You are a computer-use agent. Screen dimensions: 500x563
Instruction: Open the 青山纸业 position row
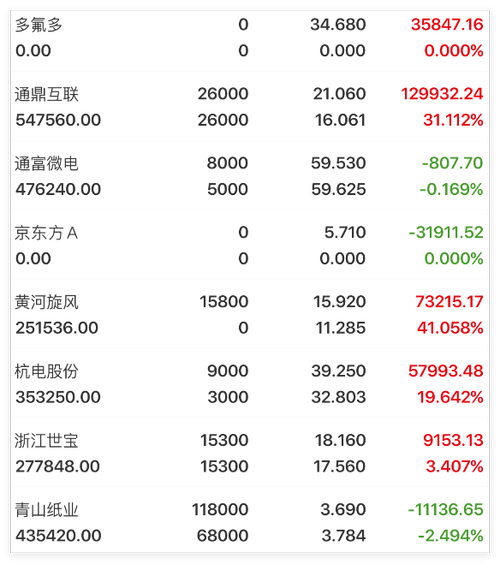250,522
